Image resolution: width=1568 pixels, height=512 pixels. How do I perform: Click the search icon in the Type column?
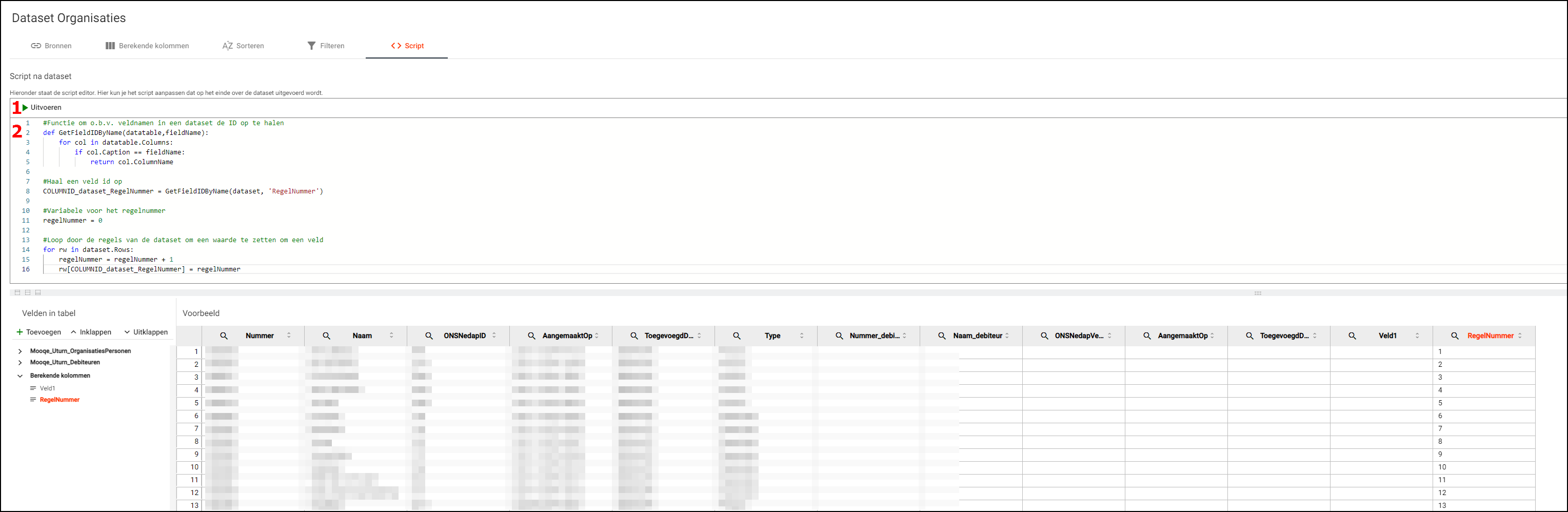click(x=737, y=336)
